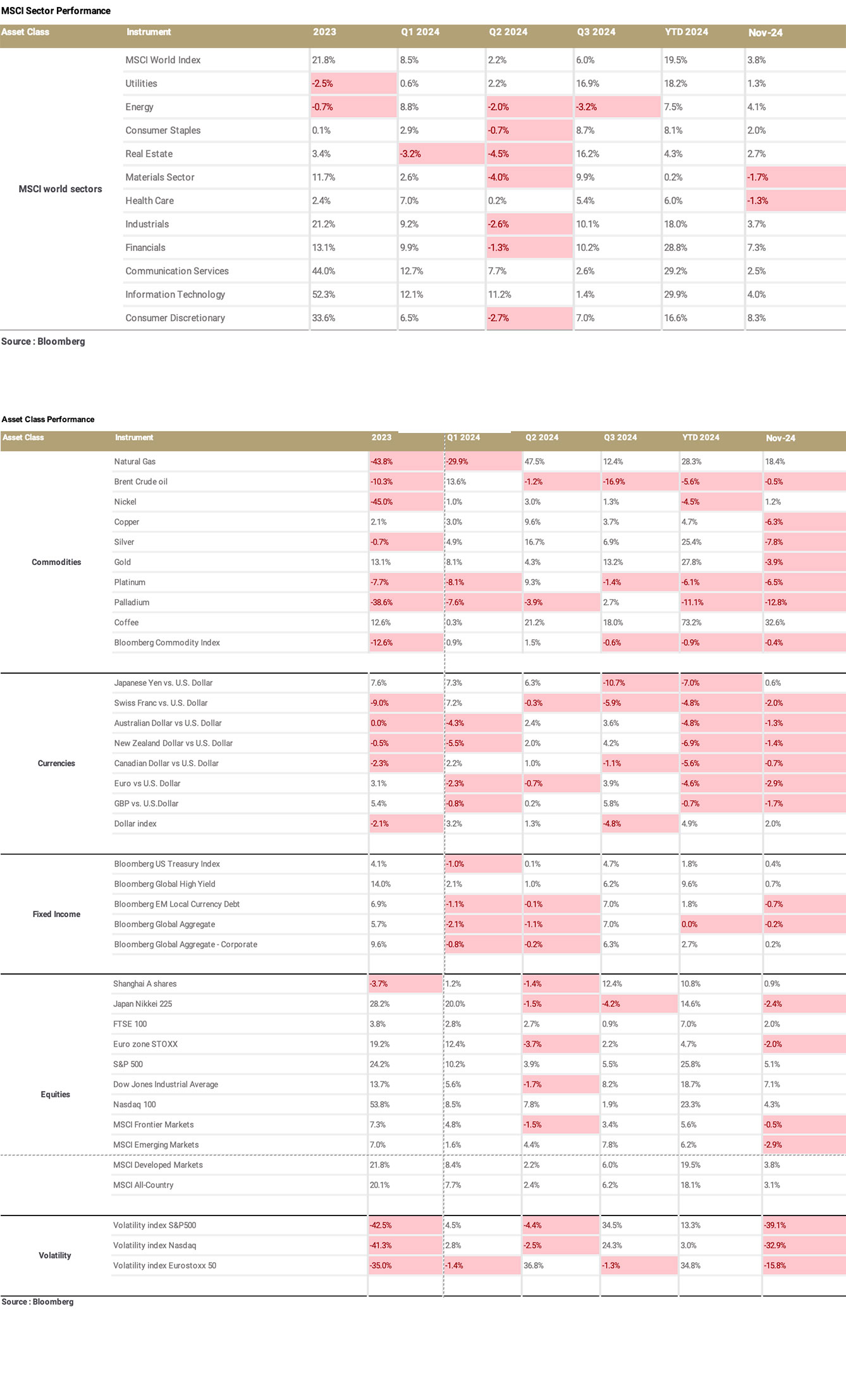Viewport: 846px width, 1400px height.
Task: Click the Q1 2024 header in MSCI Sector table
Action: point(420,32)
